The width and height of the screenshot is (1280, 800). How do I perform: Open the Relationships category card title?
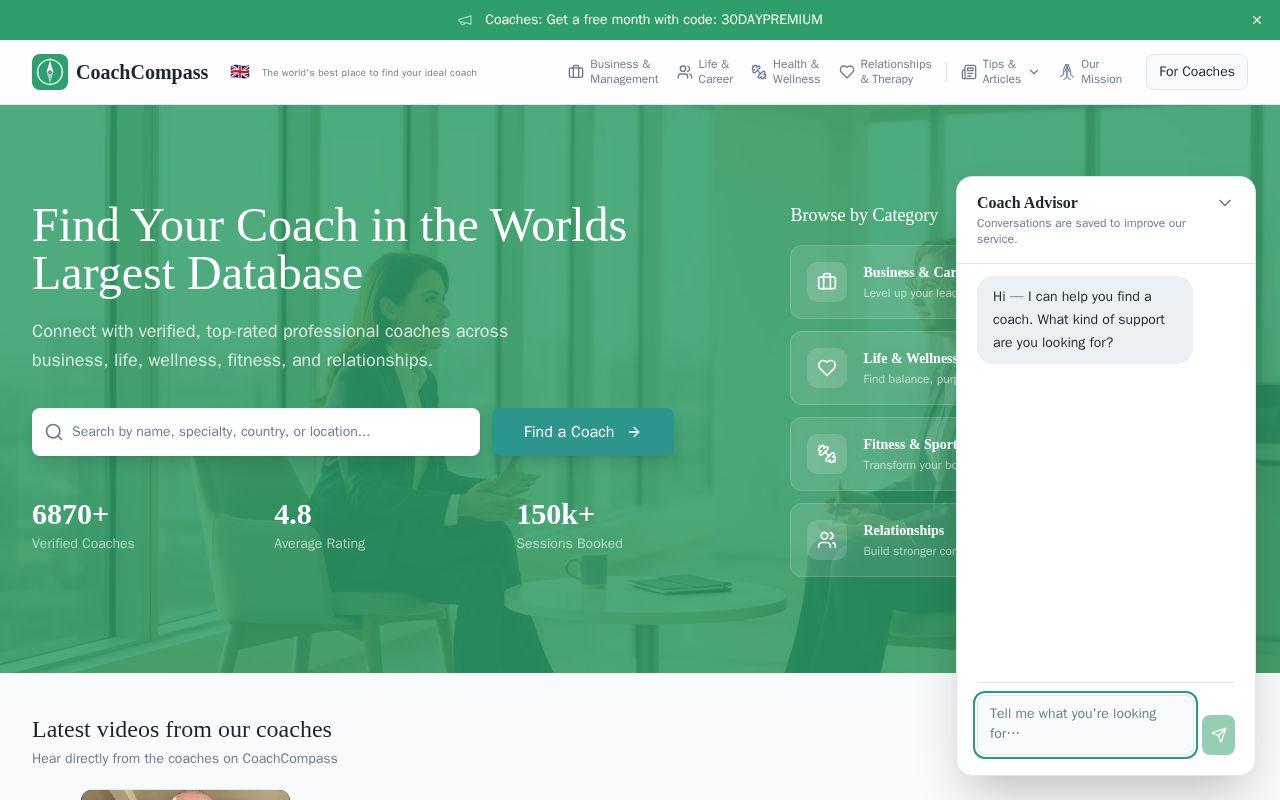point(904,530)
